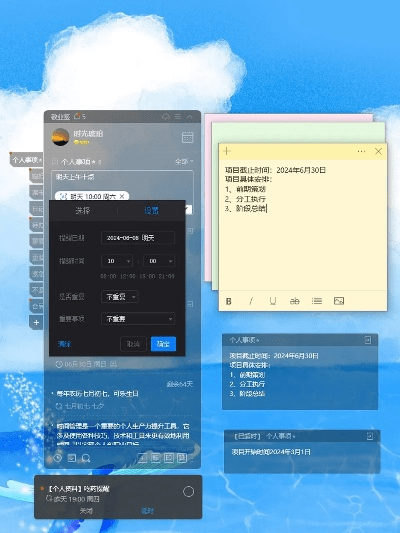Collapse the 敬业签 panel with the up chevron
This screenshot has height=533, width=400.
pos(190,117)
